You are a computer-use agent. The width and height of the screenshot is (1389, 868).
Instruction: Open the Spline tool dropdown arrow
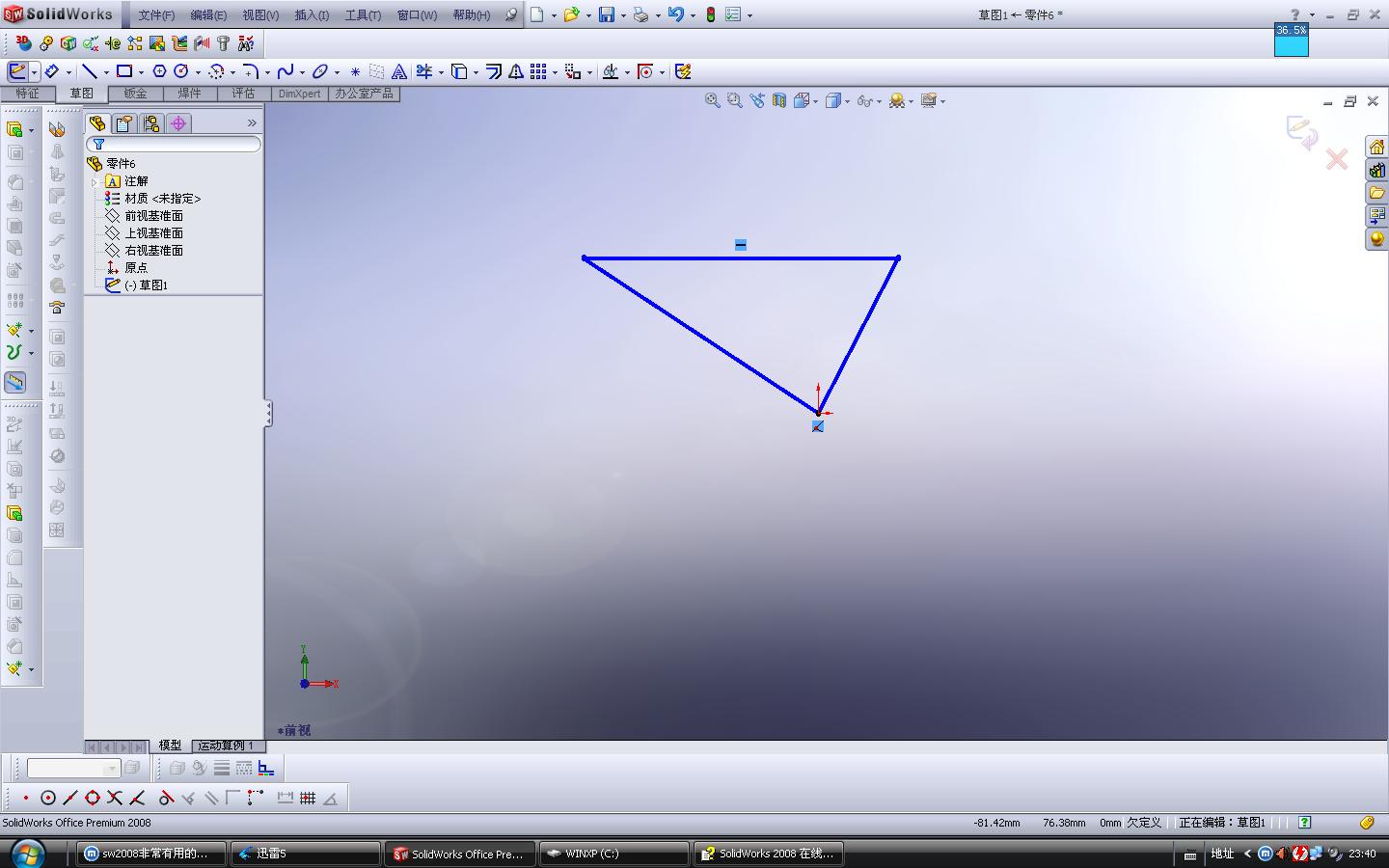[302, 72]
